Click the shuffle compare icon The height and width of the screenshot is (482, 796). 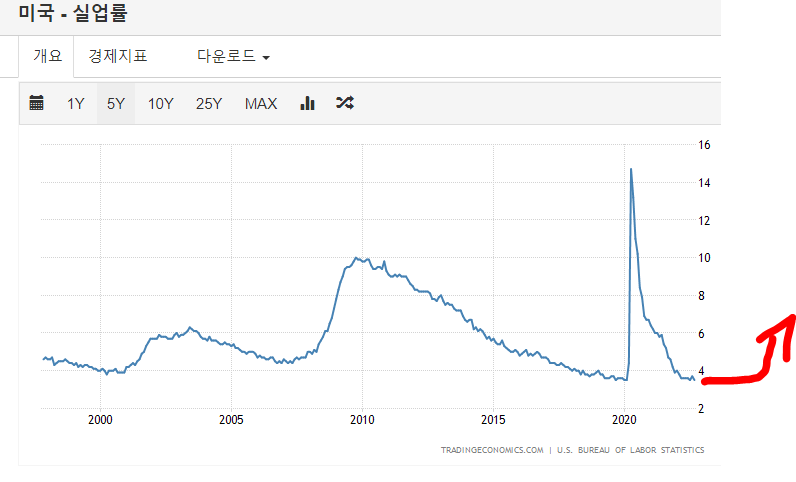click(x=345, y=103)
